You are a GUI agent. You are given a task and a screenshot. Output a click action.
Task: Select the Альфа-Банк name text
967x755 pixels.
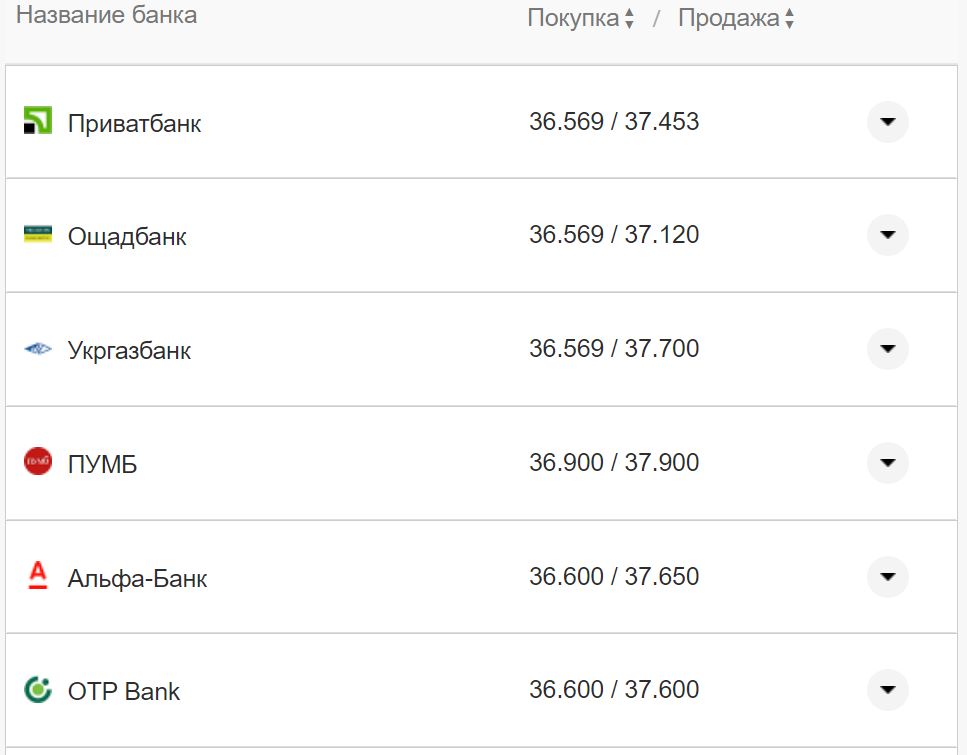point(137,578)
